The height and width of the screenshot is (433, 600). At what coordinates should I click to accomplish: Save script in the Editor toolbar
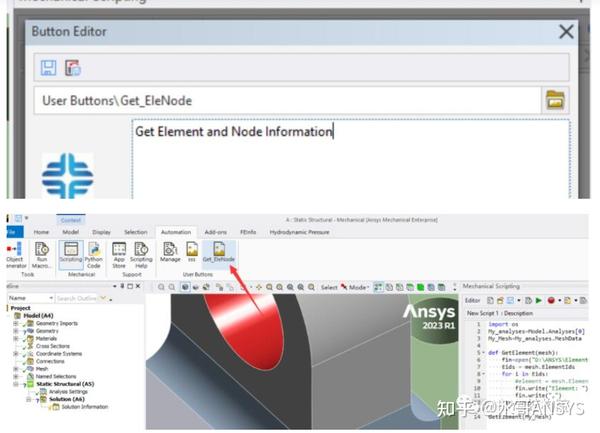pyautogui.click(x=510, y=301)
